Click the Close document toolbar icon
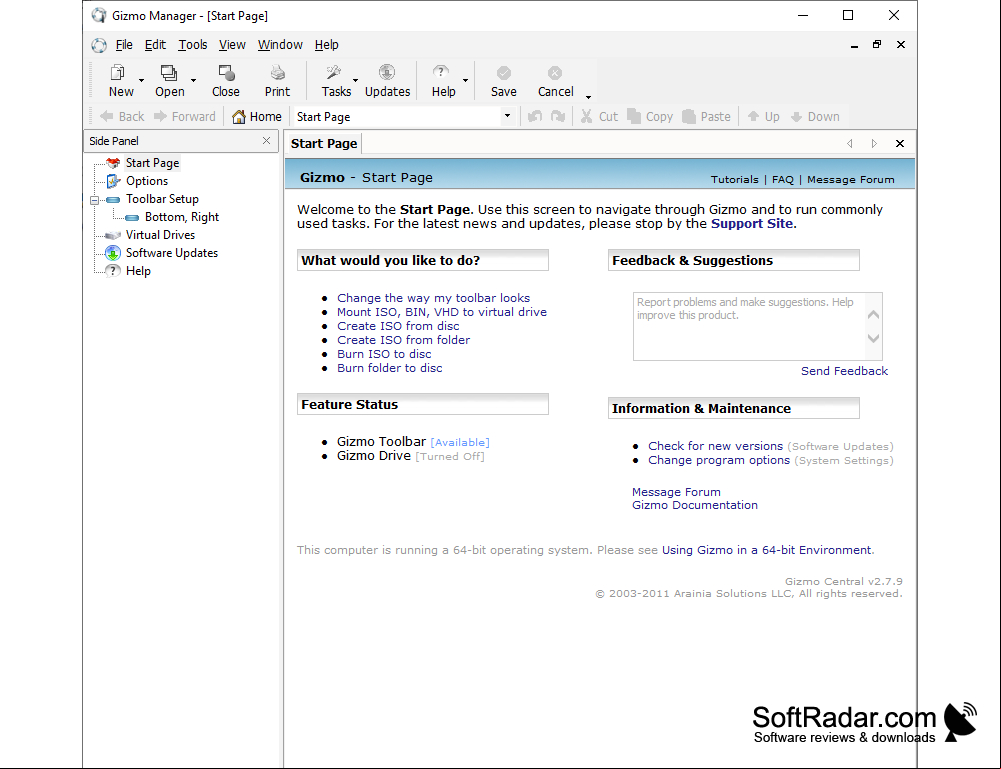The width and height of the screenshot is (1001, 769). 226,80
